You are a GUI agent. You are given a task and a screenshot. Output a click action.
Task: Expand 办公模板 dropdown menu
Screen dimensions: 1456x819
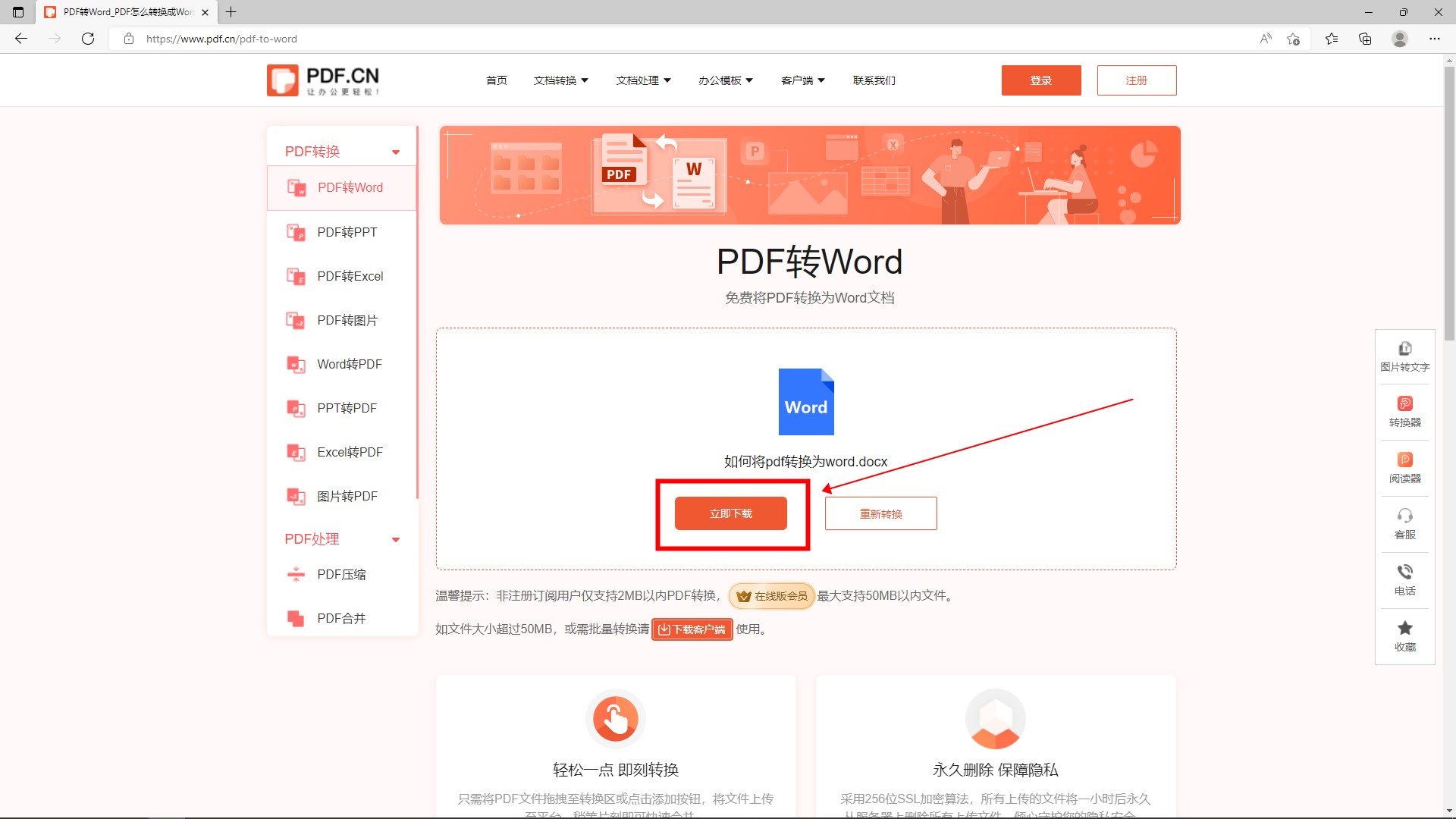[726, 80]
